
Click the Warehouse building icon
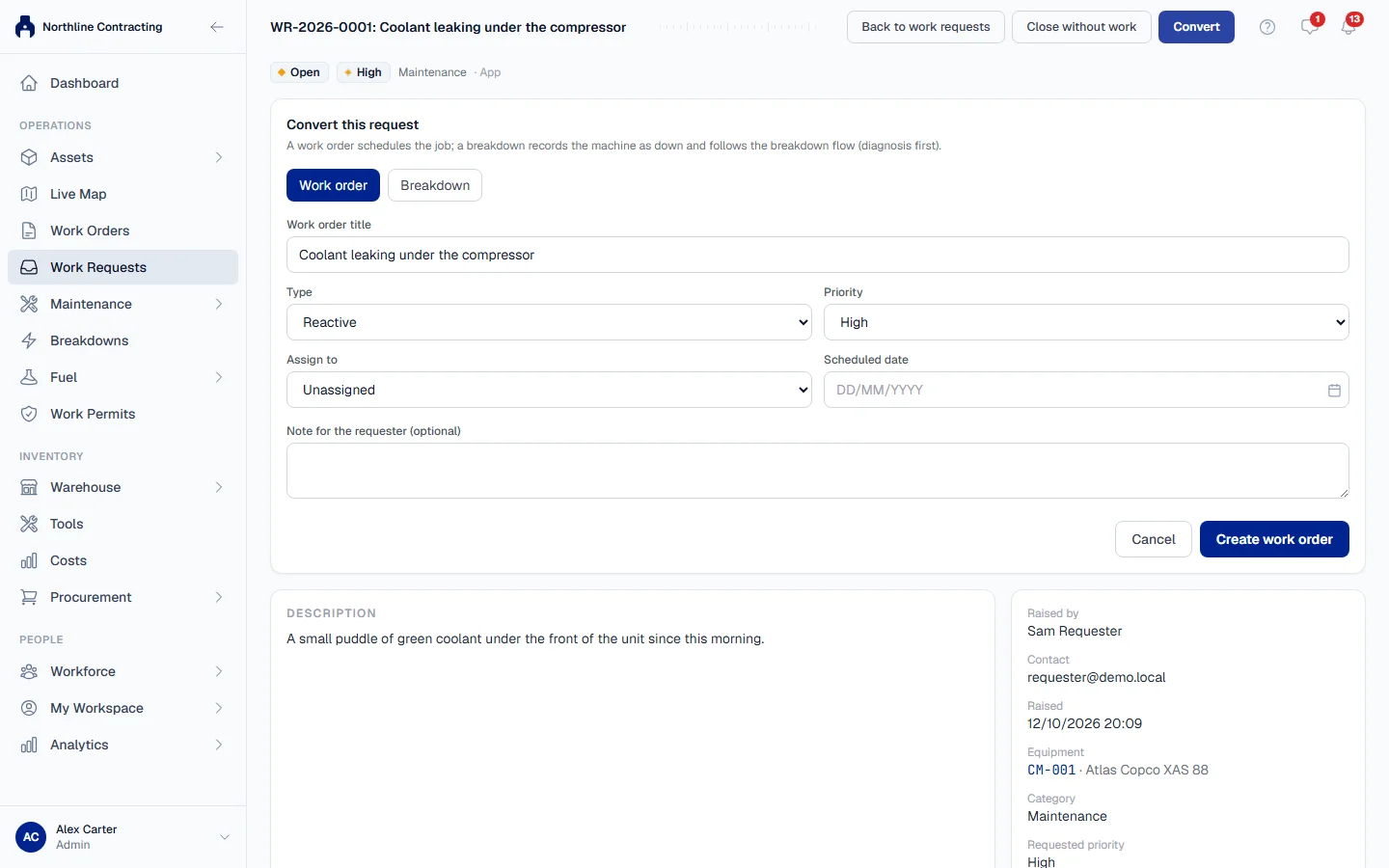[29, 487]
